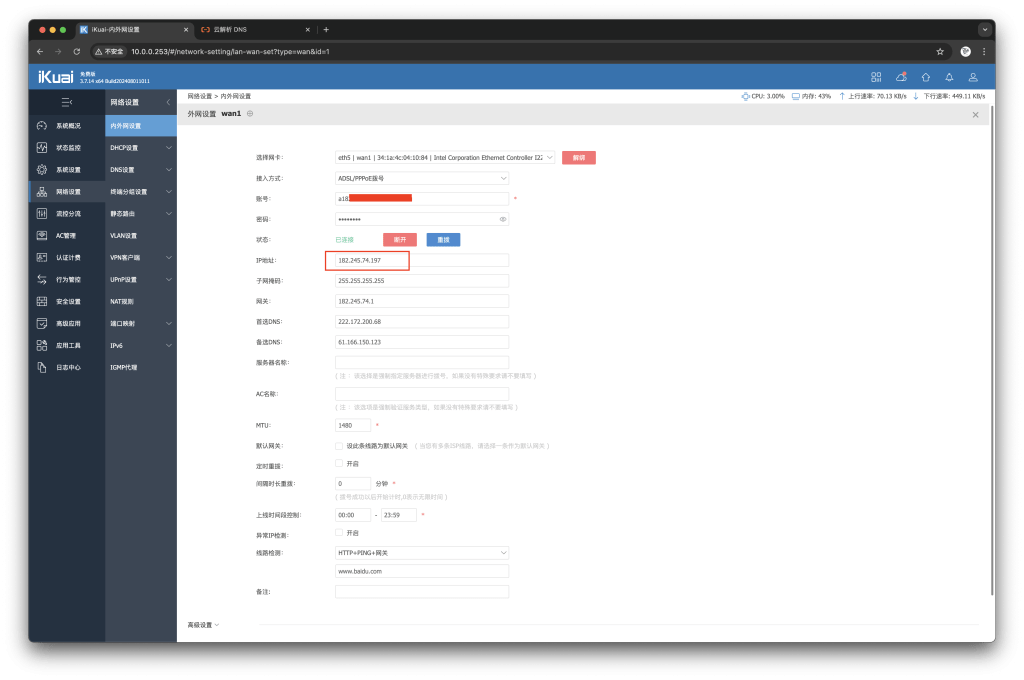Open the notification bell icon in header
Viewport: 1024px width, 680px height.
click(x=949, y=77)
